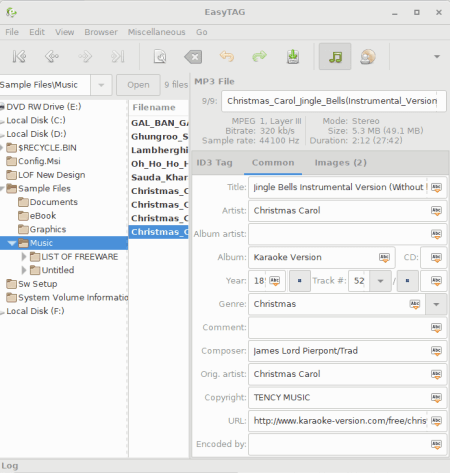Click the delete file toolbar icon
Image resolution: width=450 pixels, height=473 pixels.
click(x=193, y=57)
